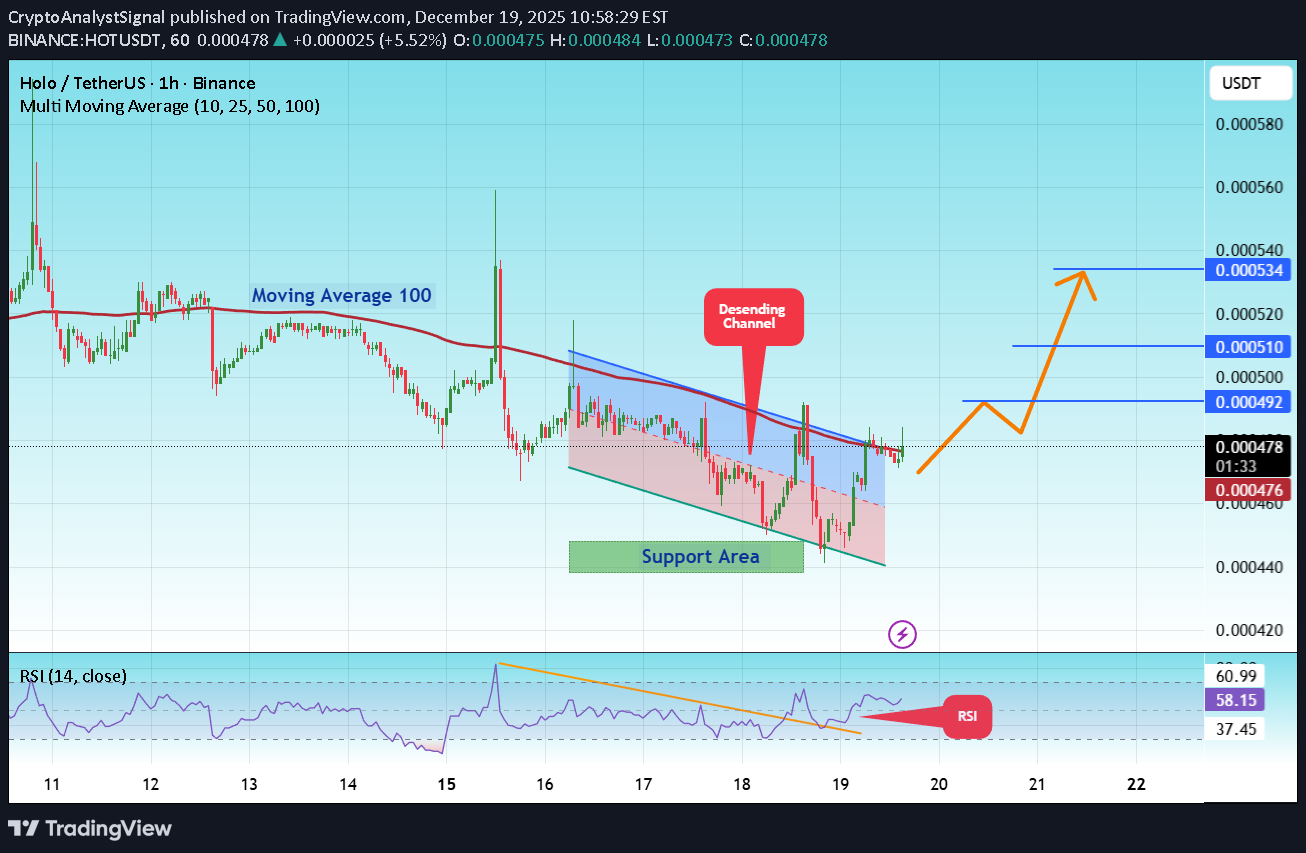1306x853 pixels.
Task: Click the 58.15 RSI value label
Action: (1234, 700)
